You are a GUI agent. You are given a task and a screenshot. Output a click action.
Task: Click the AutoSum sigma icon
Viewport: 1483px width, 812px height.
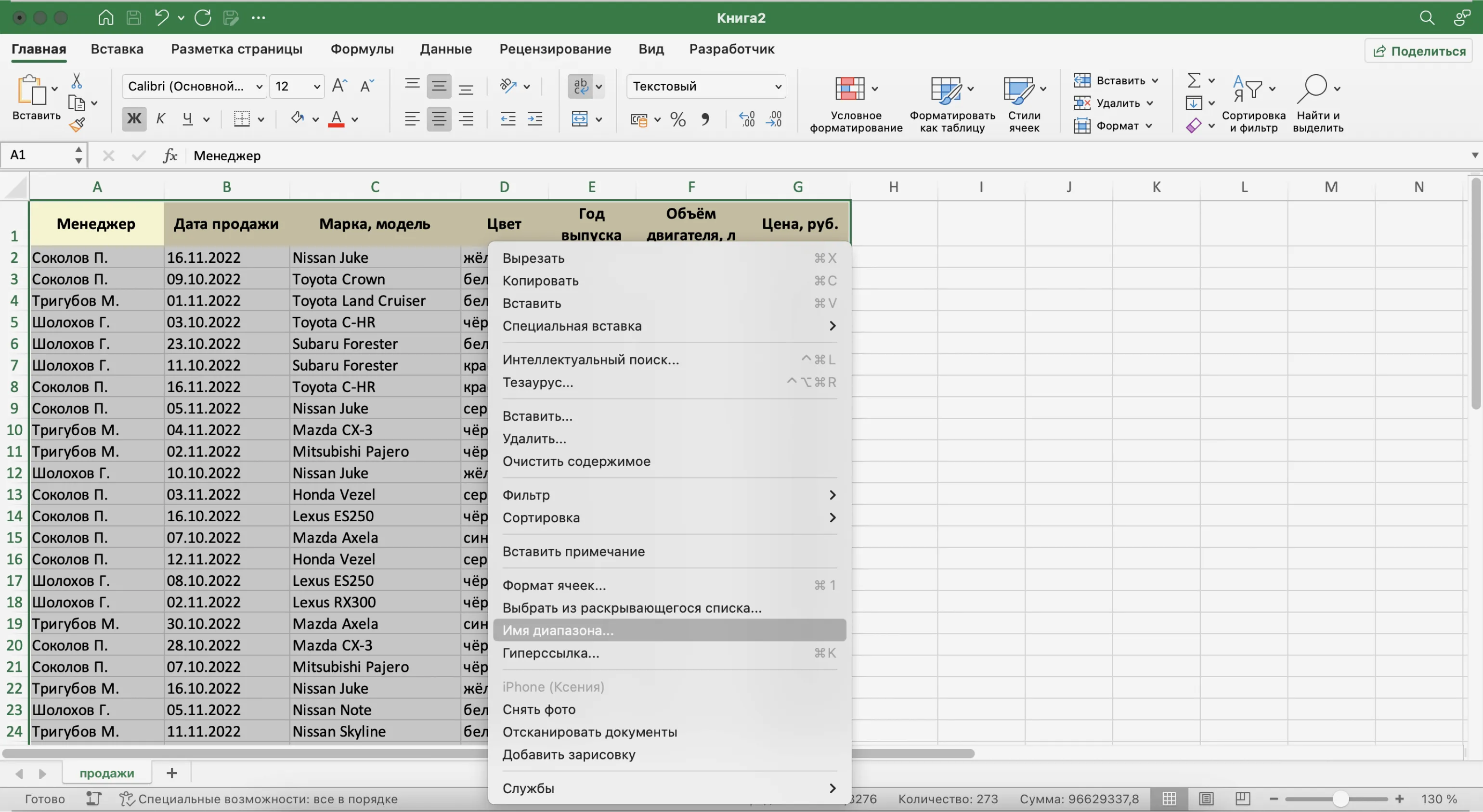click(1194, 80)
